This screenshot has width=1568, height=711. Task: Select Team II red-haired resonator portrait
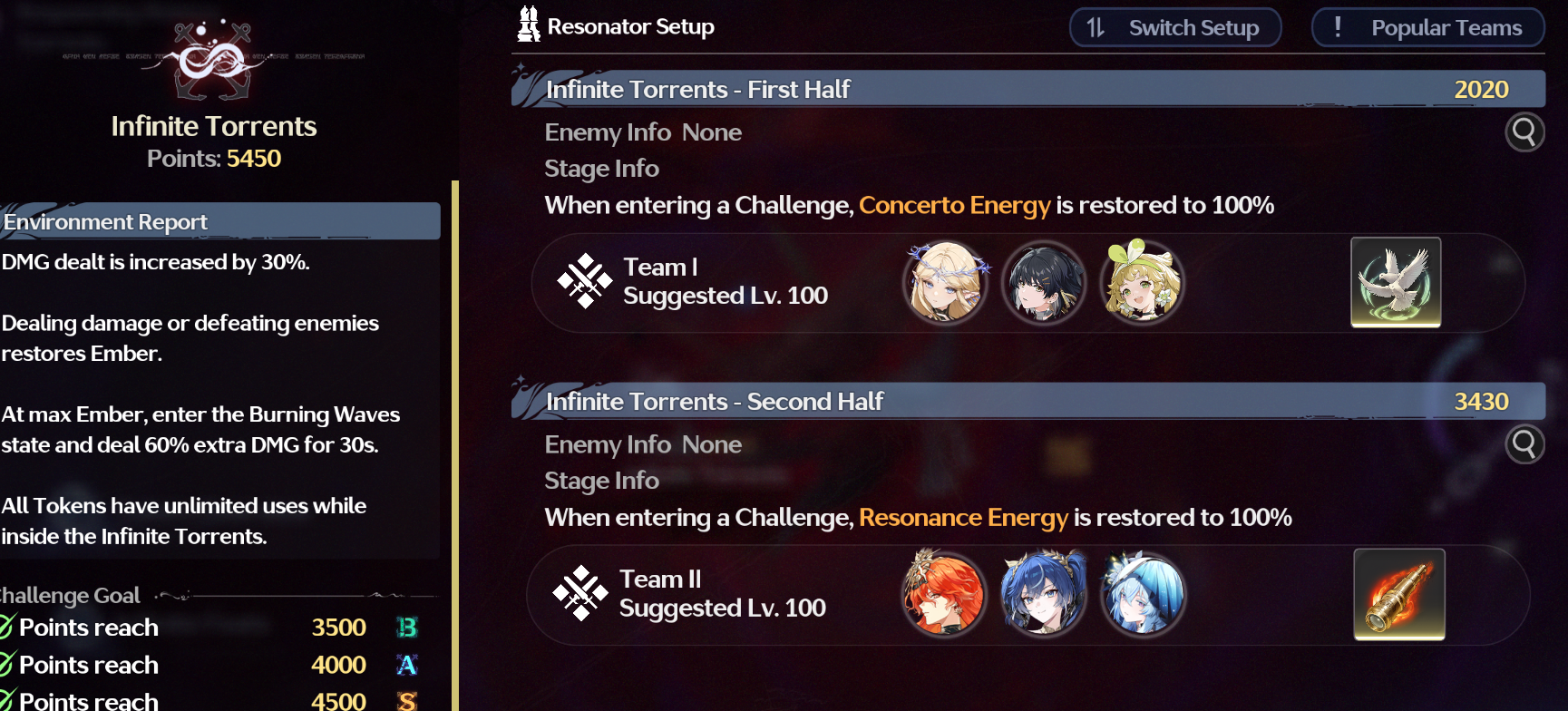[x=944, y=594]
